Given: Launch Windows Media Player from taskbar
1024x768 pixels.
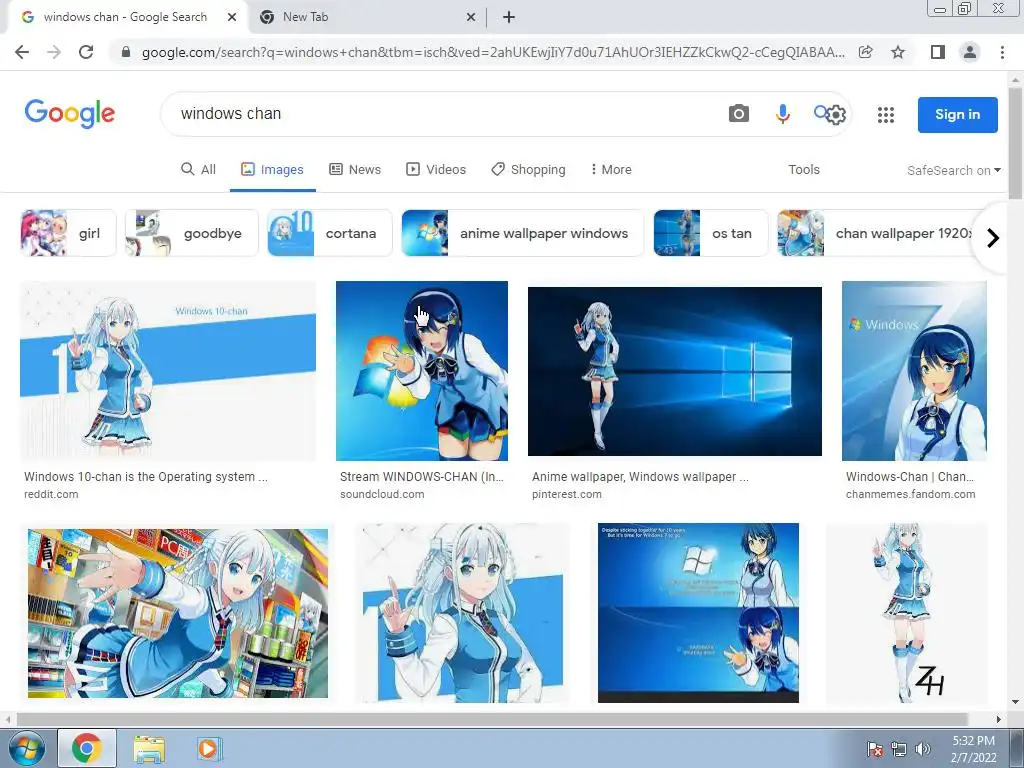Looking at the screenshot, I should click(209, 748).
